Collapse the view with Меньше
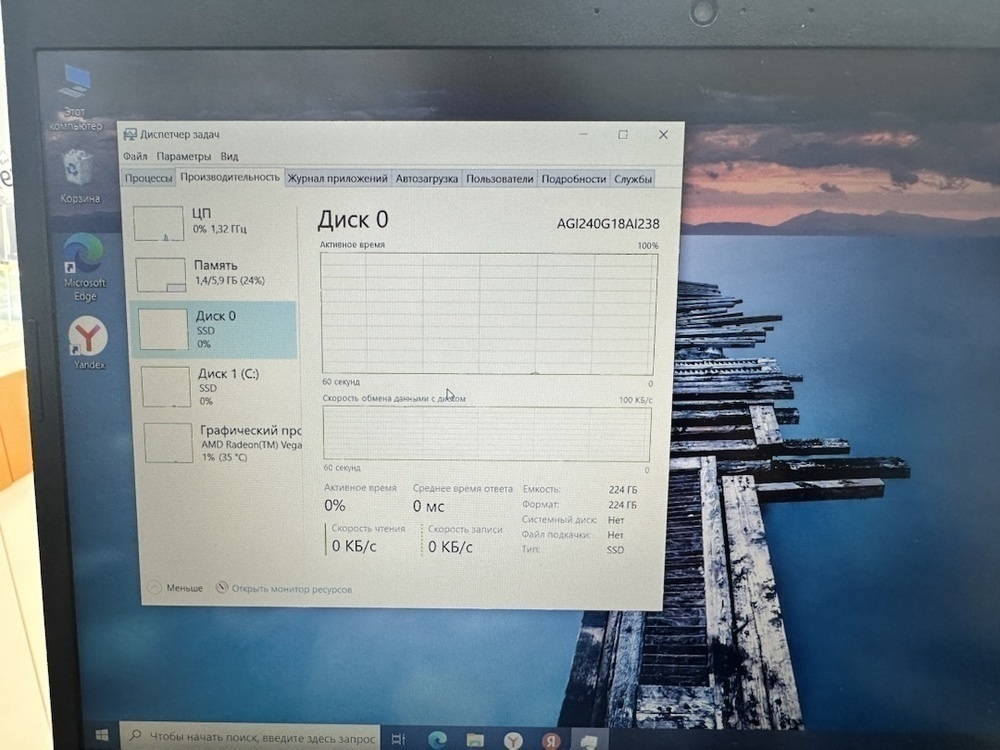This screenshot has height=750, width=1000. 175,587
